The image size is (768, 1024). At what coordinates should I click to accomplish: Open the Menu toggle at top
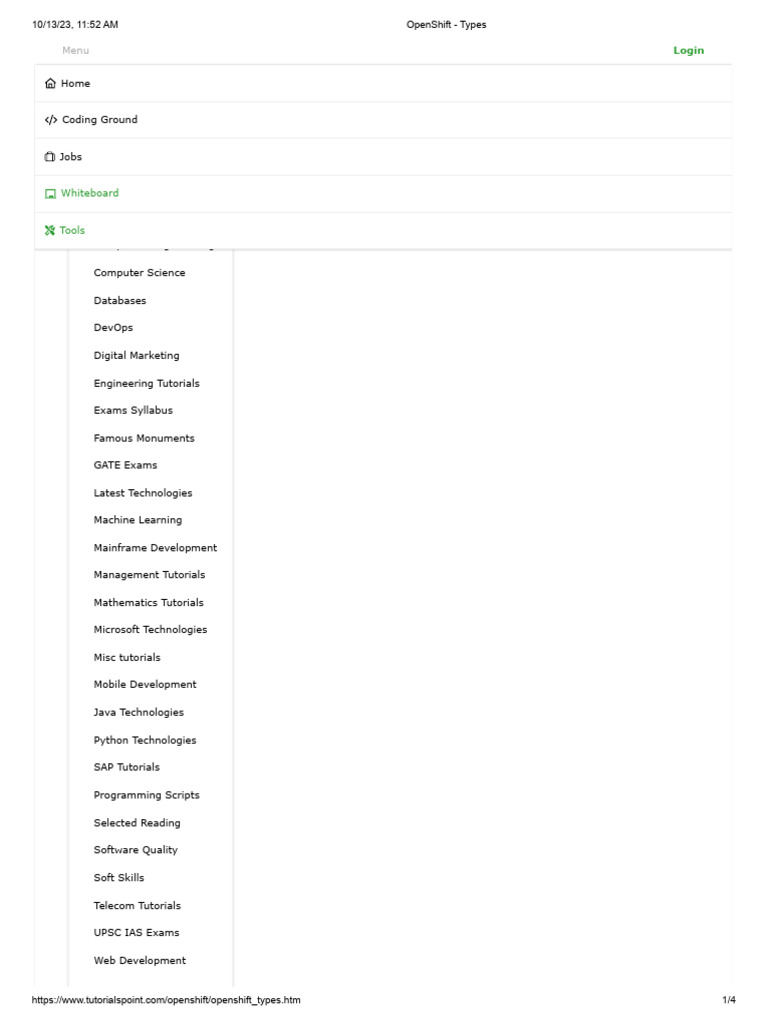(75, 51)
